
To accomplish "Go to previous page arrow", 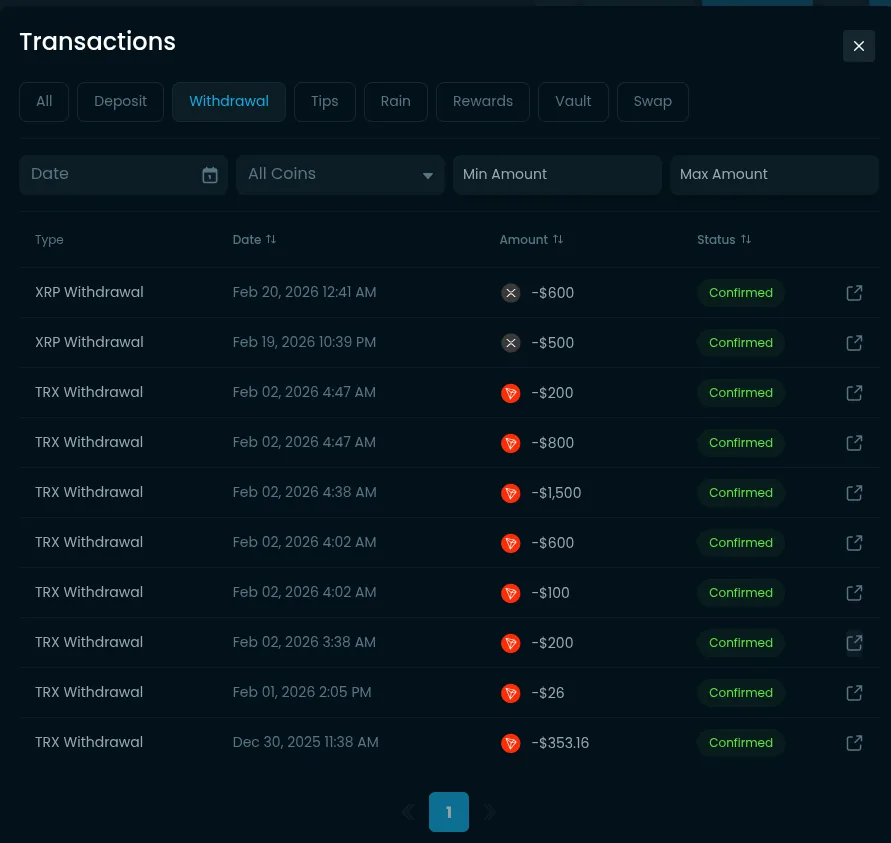I will 408,812.
